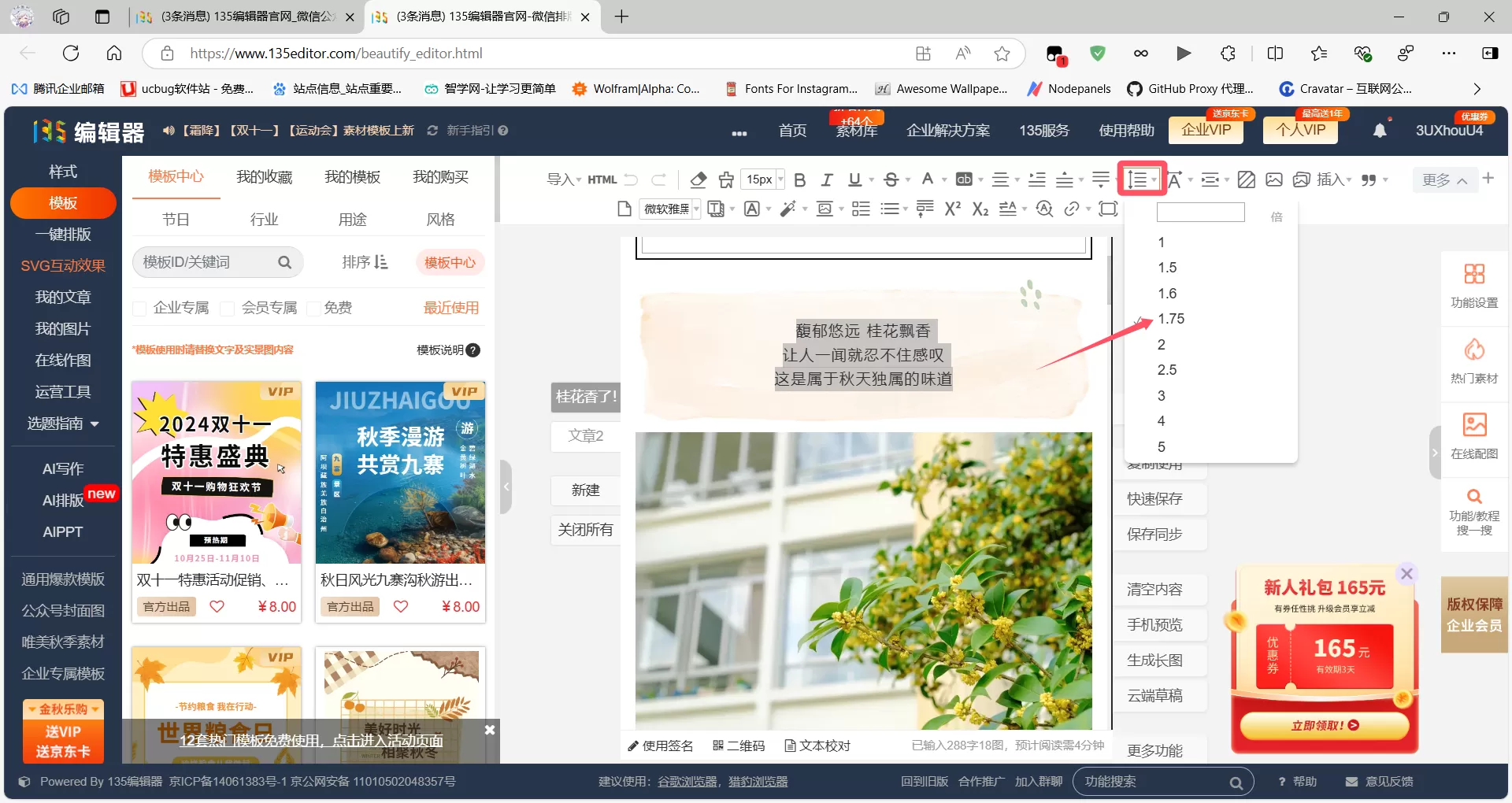Click the insert hyperlink icon
This screenshot has height=803, width=1512.
tap(1073, 209)
